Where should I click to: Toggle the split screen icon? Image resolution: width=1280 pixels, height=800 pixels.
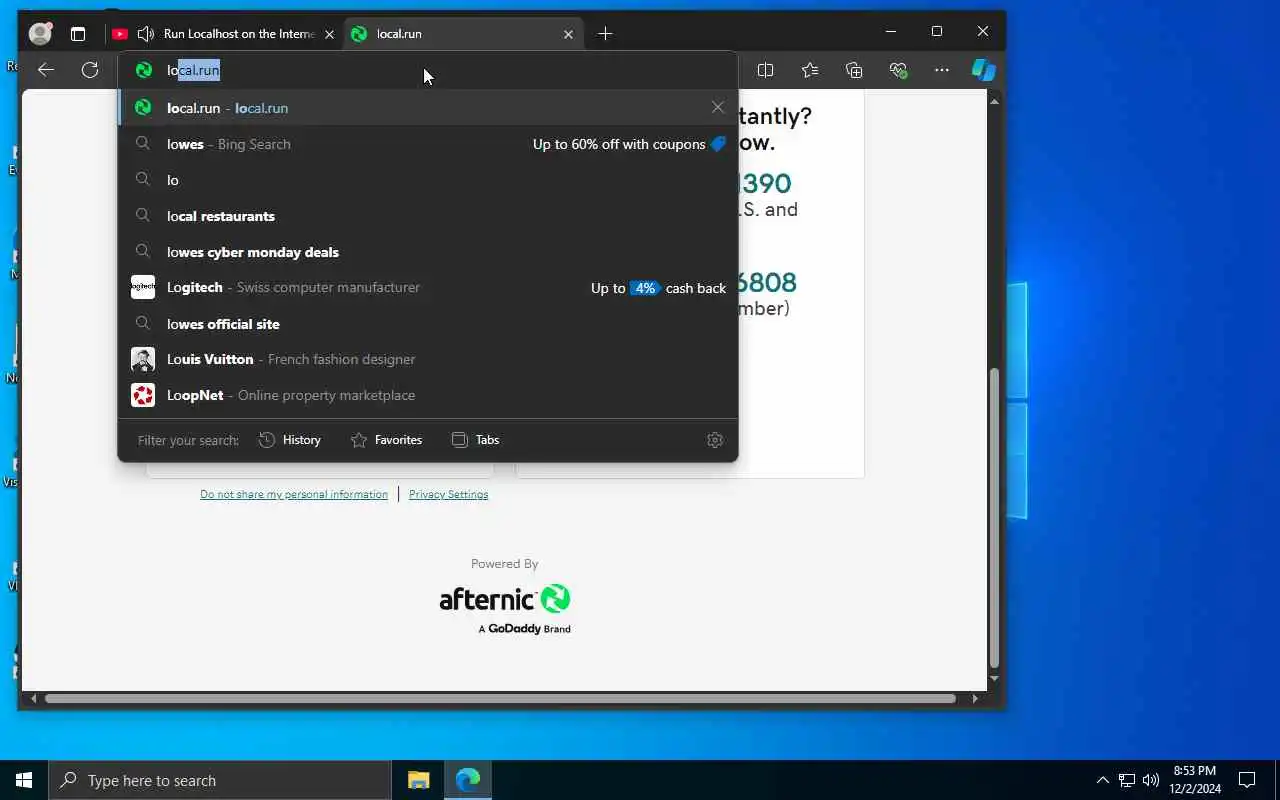click(765, 70)
